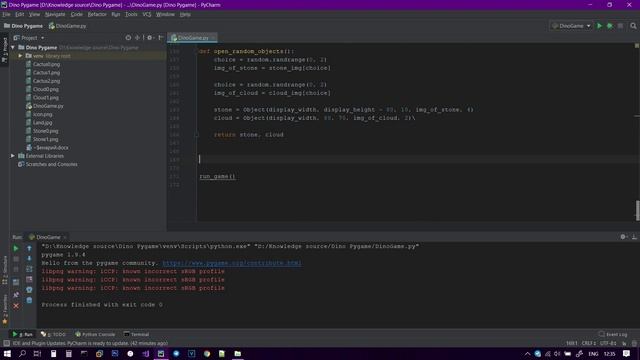Hide the Project panel with hide icon
The image size is (640, 360).
click(161, 38)
